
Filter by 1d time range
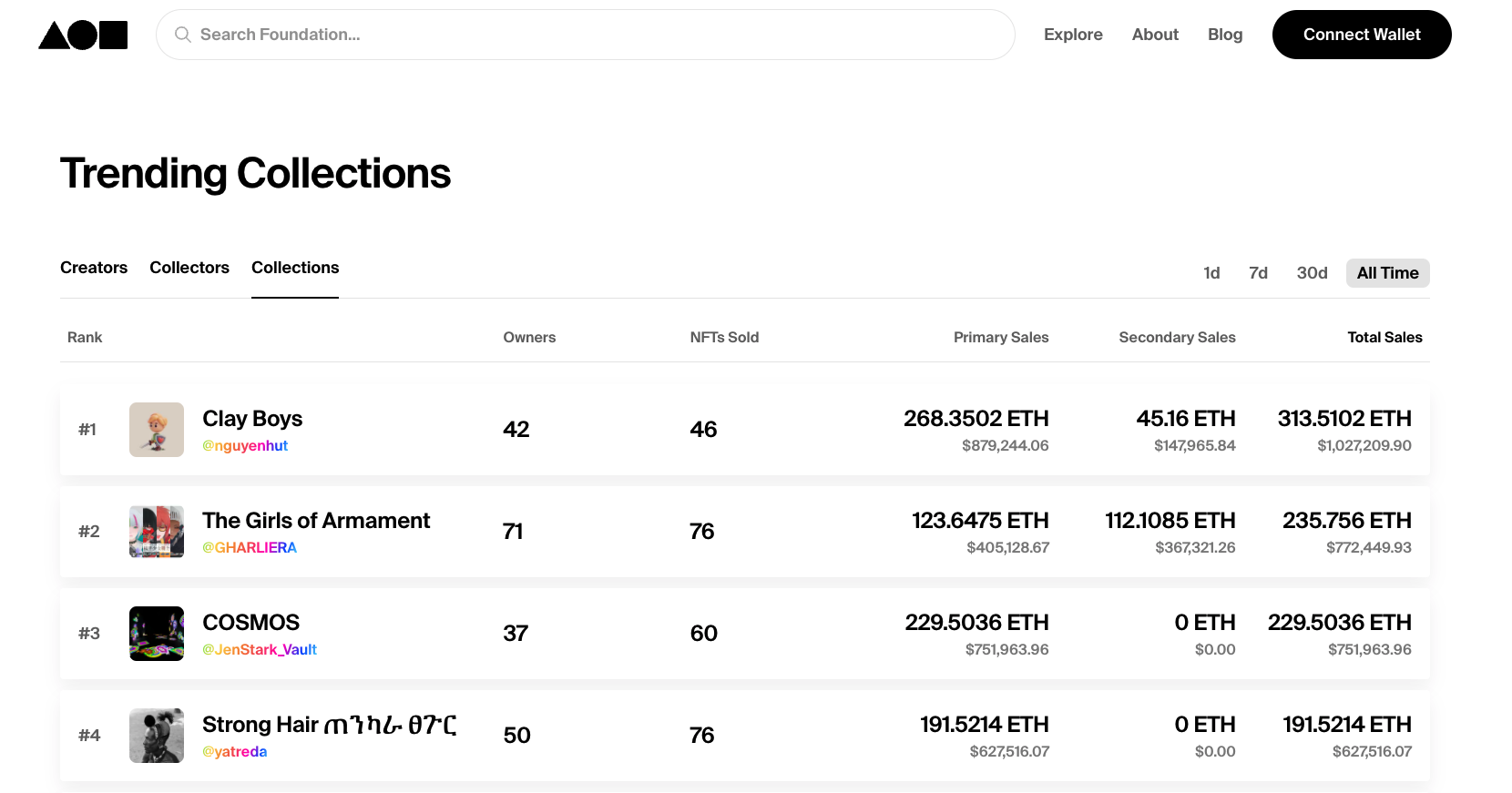[1211, 273]
